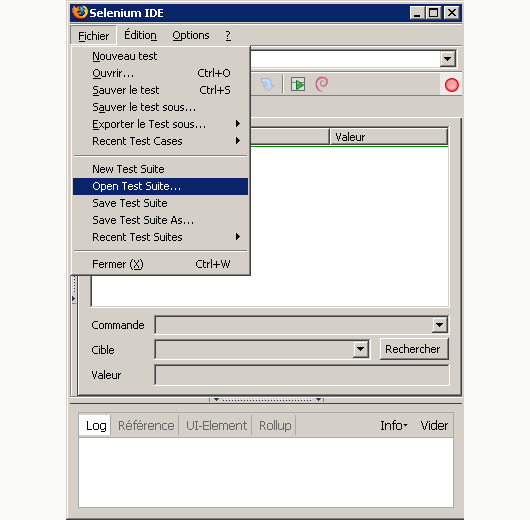Expand the Exporter le Test sous submenu arrow

[x=238, y=124]
